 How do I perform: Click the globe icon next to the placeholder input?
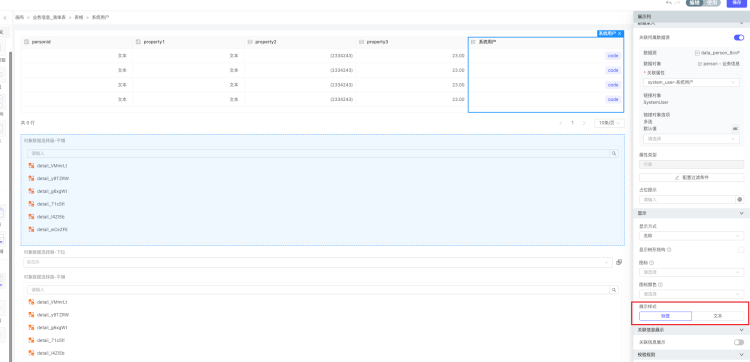coord(740,199)
